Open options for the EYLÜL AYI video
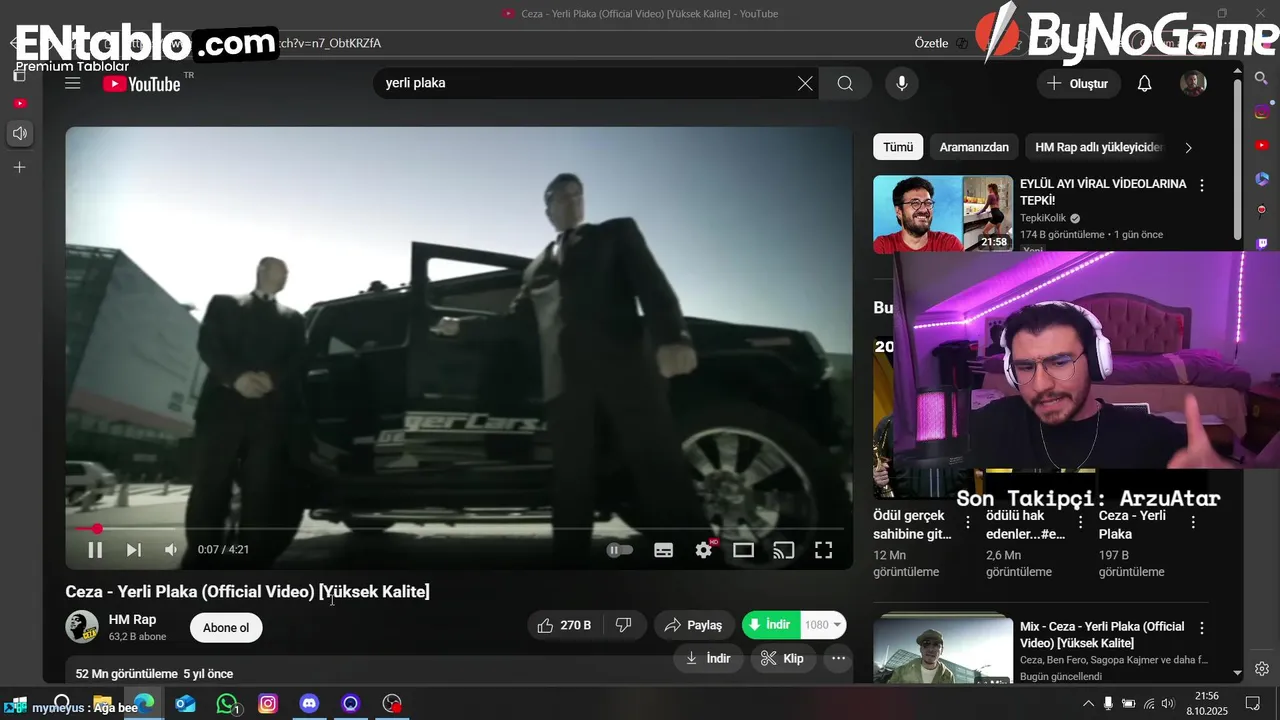This screenshot has height=720, width=1280. tap(1202, 185)
